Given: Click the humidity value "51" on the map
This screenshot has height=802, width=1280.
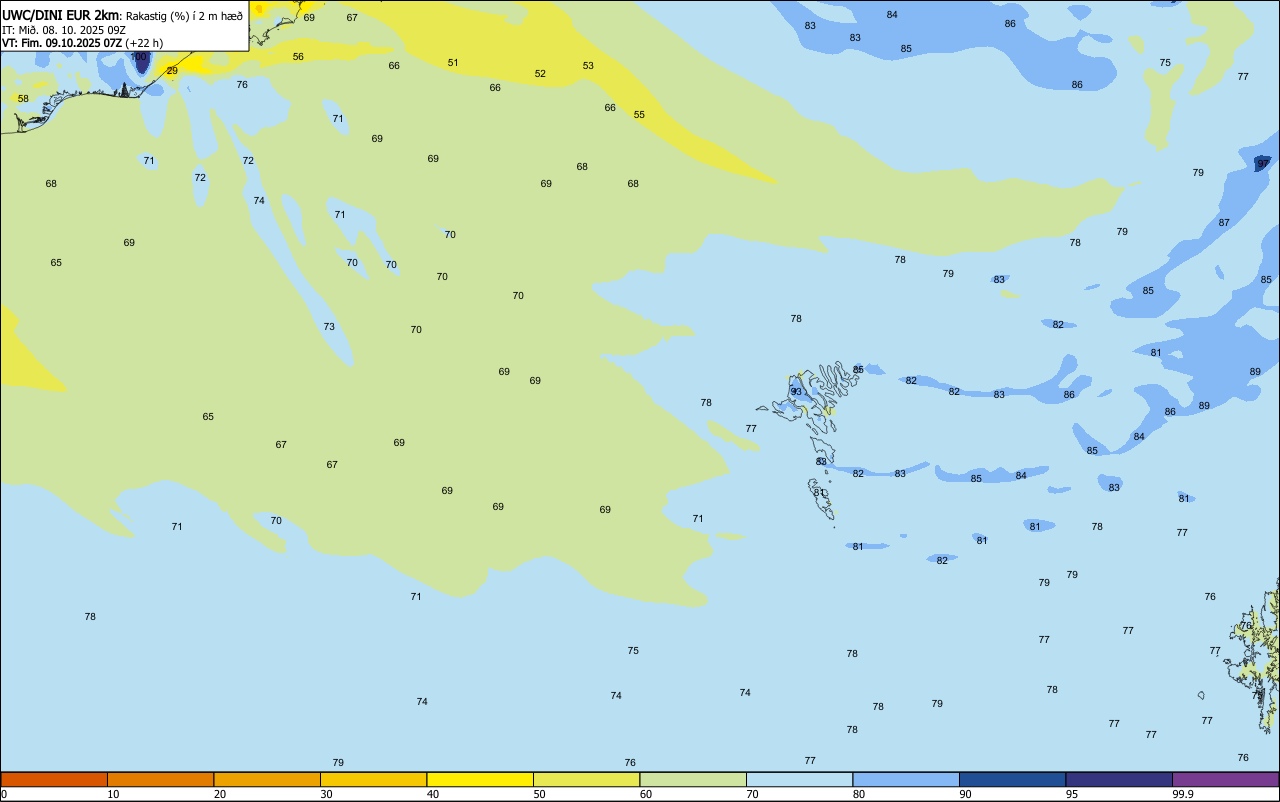Looking at the screenshot, I should pyautogui.click(x=453, y=63).
